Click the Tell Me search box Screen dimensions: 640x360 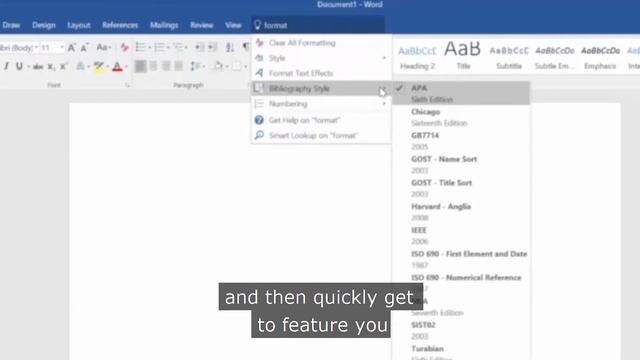pos(318,25)
